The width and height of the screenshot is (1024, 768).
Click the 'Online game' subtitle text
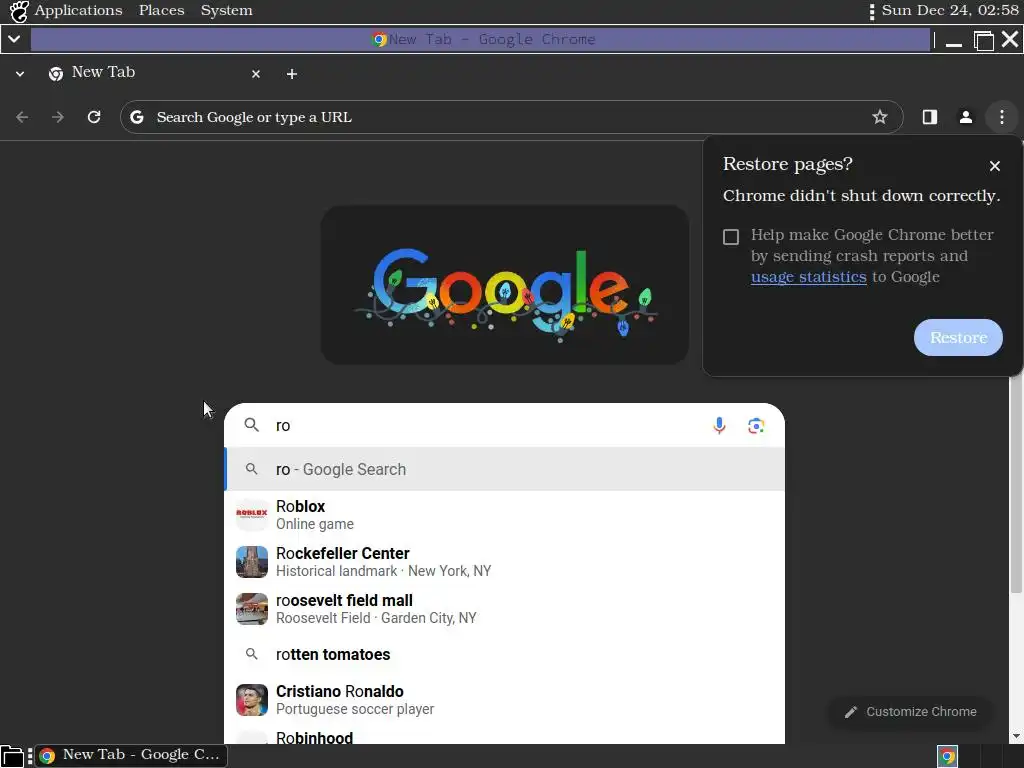(x=315, y=524)
